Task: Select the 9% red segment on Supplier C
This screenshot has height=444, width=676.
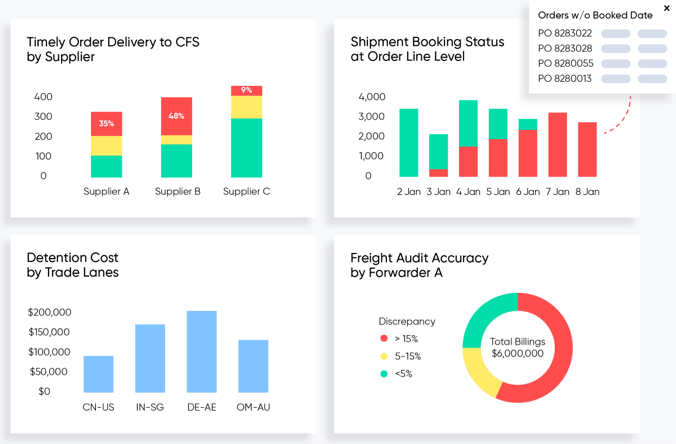Action: pos(247,91)
